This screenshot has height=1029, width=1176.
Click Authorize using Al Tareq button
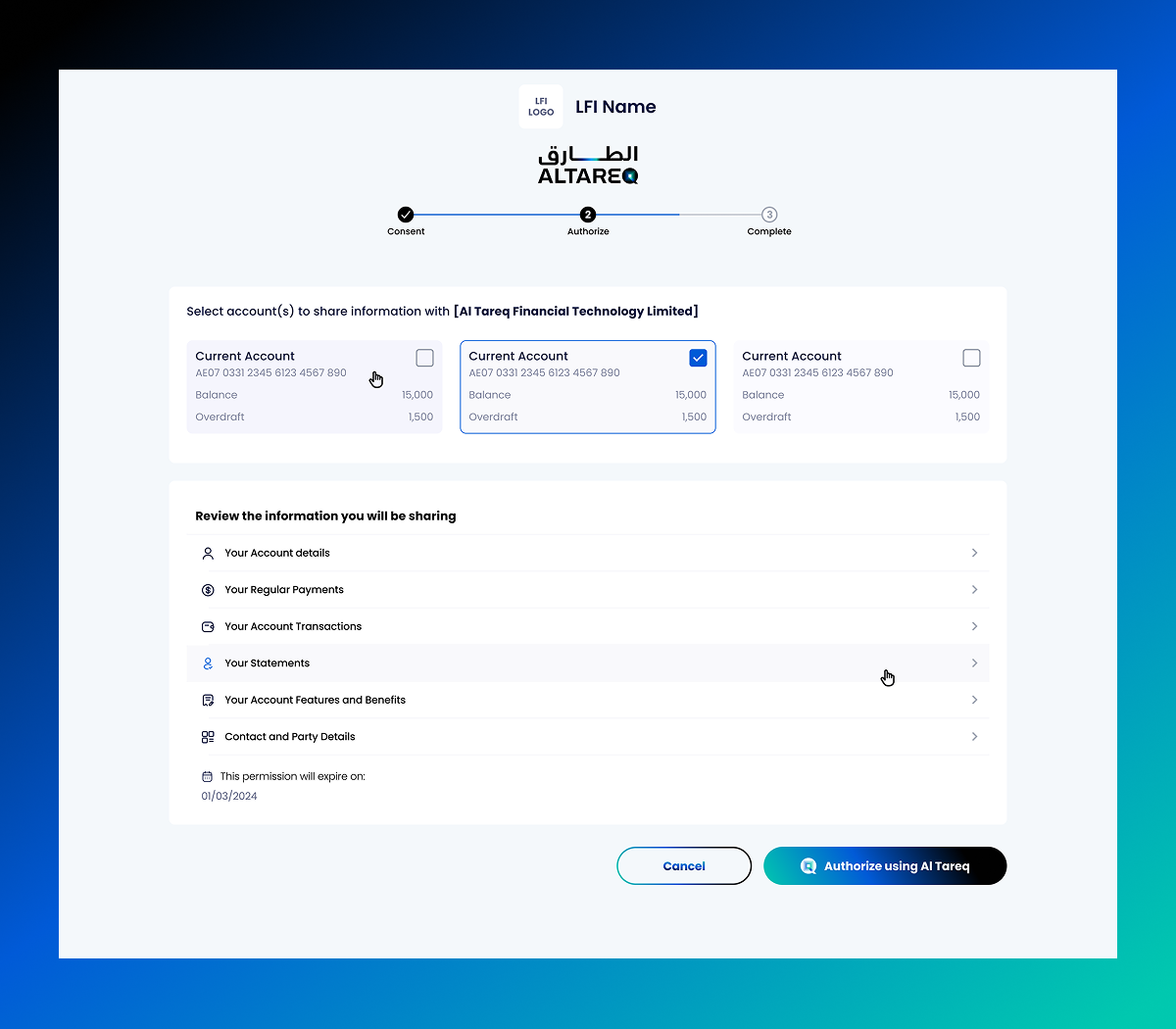(885, 866)
